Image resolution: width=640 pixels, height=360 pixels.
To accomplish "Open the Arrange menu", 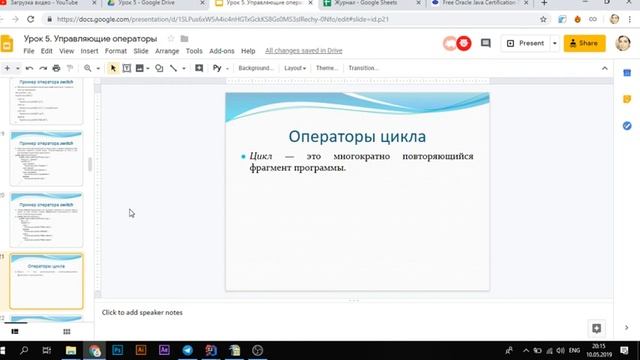I will (x=167, y=51).
